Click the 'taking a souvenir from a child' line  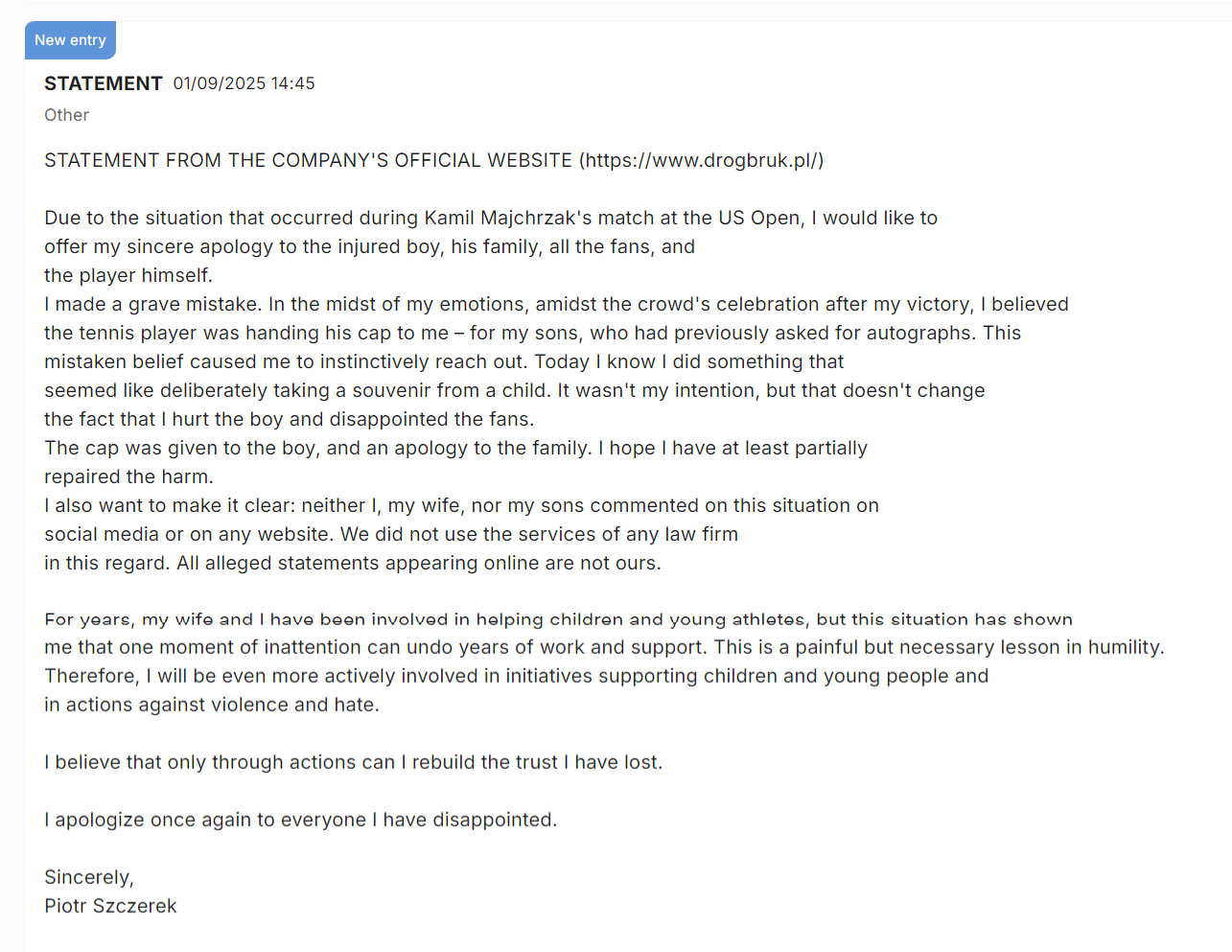tap(514, 390)
